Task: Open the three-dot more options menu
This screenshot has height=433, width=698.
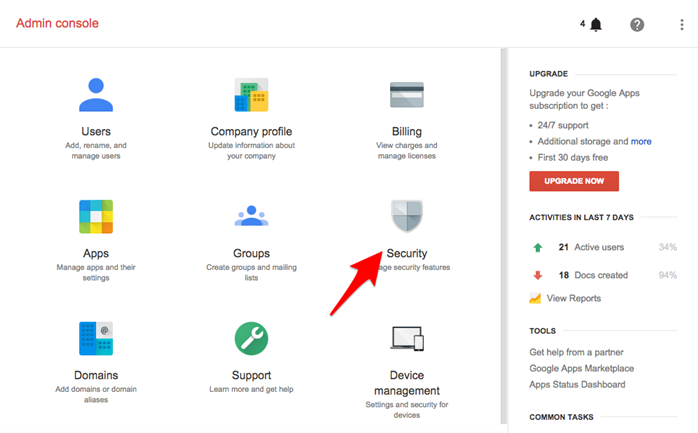Action: [681, 24]
